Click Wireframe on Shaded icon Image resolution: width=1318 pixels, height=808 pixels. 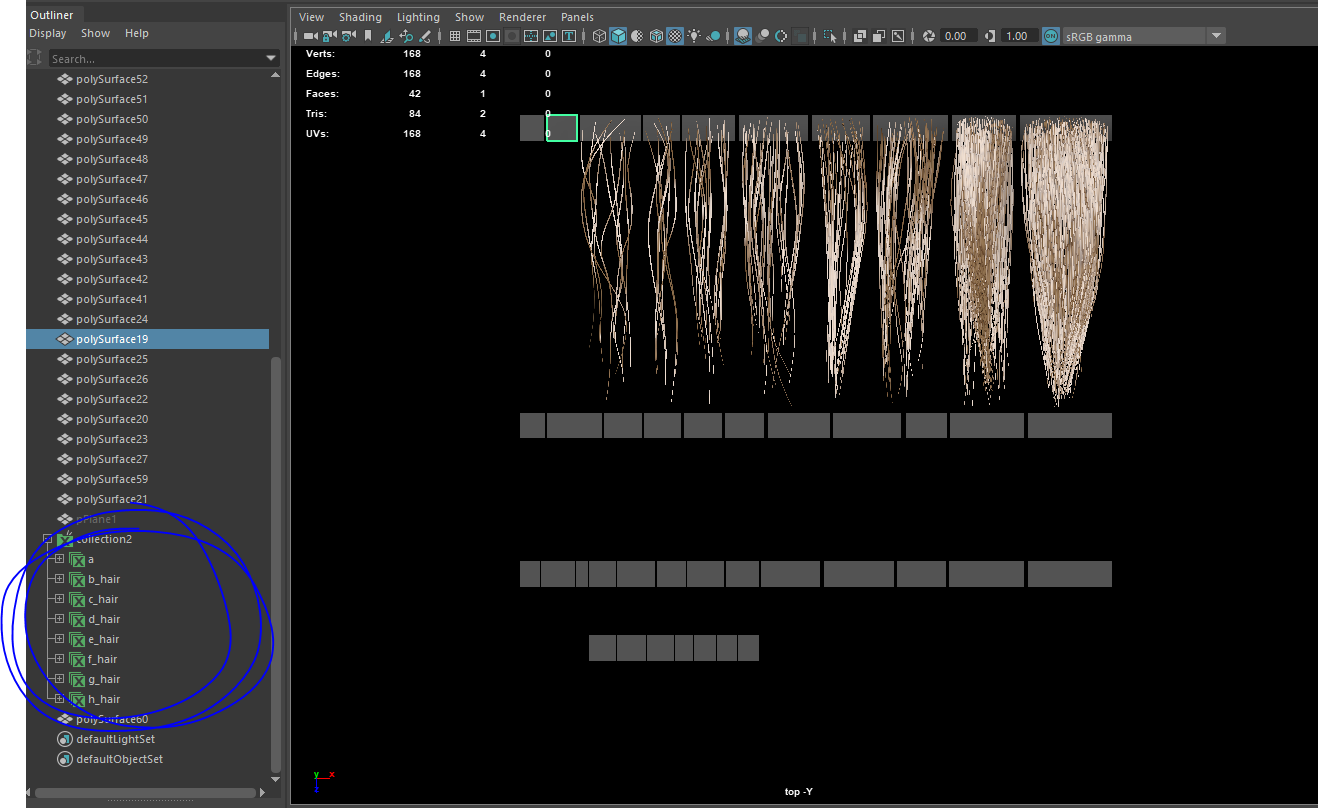point(656,36)
